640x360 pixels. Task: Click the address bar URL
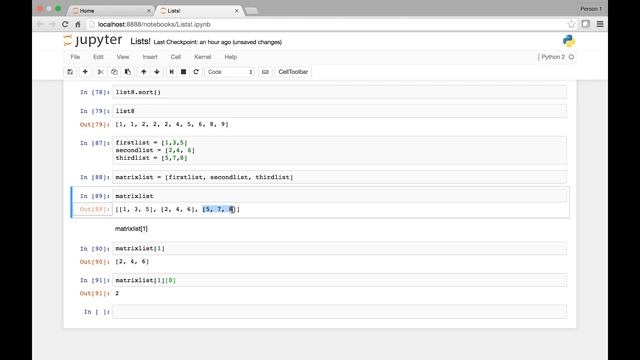tap(154, 24)
